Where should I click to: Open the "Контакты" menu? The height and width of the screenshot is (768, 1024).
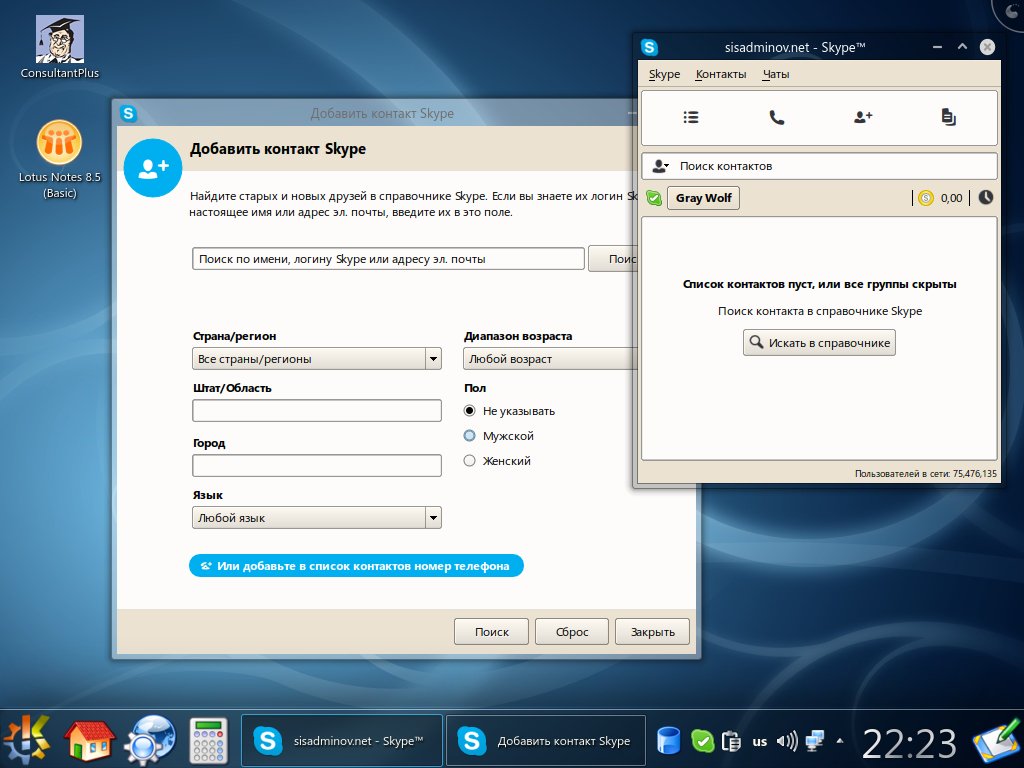721,75
